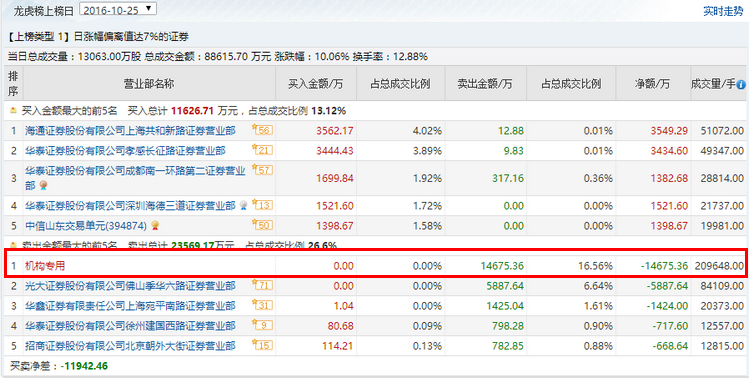Open 华鑫证券上海宛平南路证券营业部 link

pos(130,306)
